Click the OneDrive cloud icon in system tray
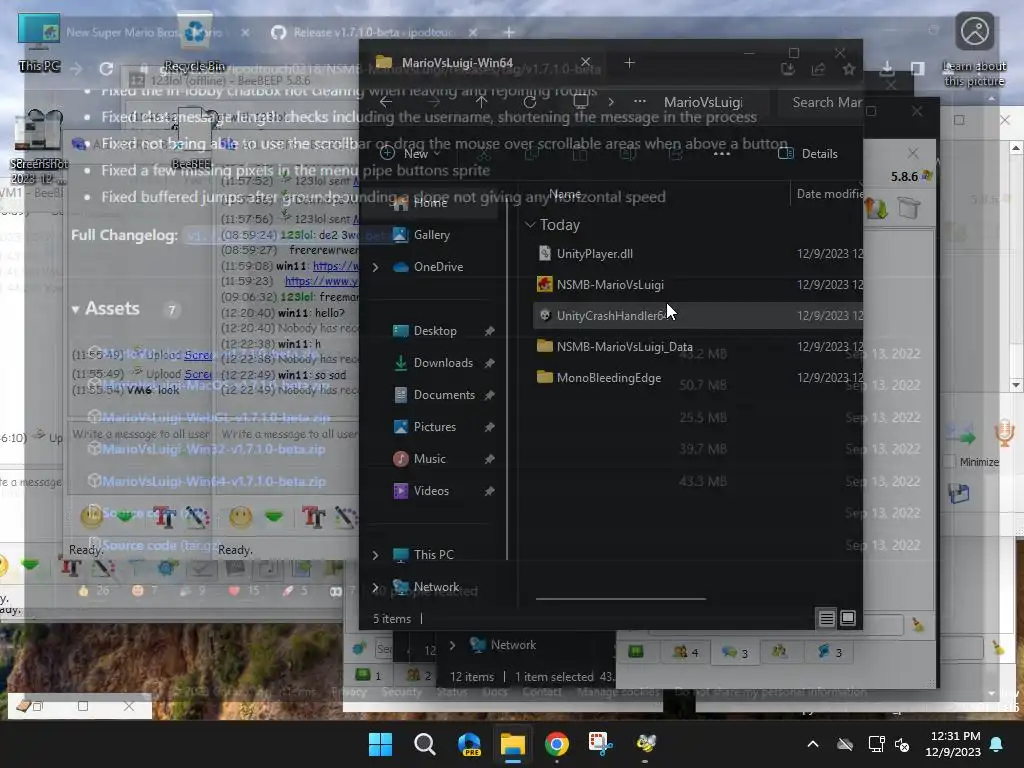The image size is (1024, 768). (845, 744)
